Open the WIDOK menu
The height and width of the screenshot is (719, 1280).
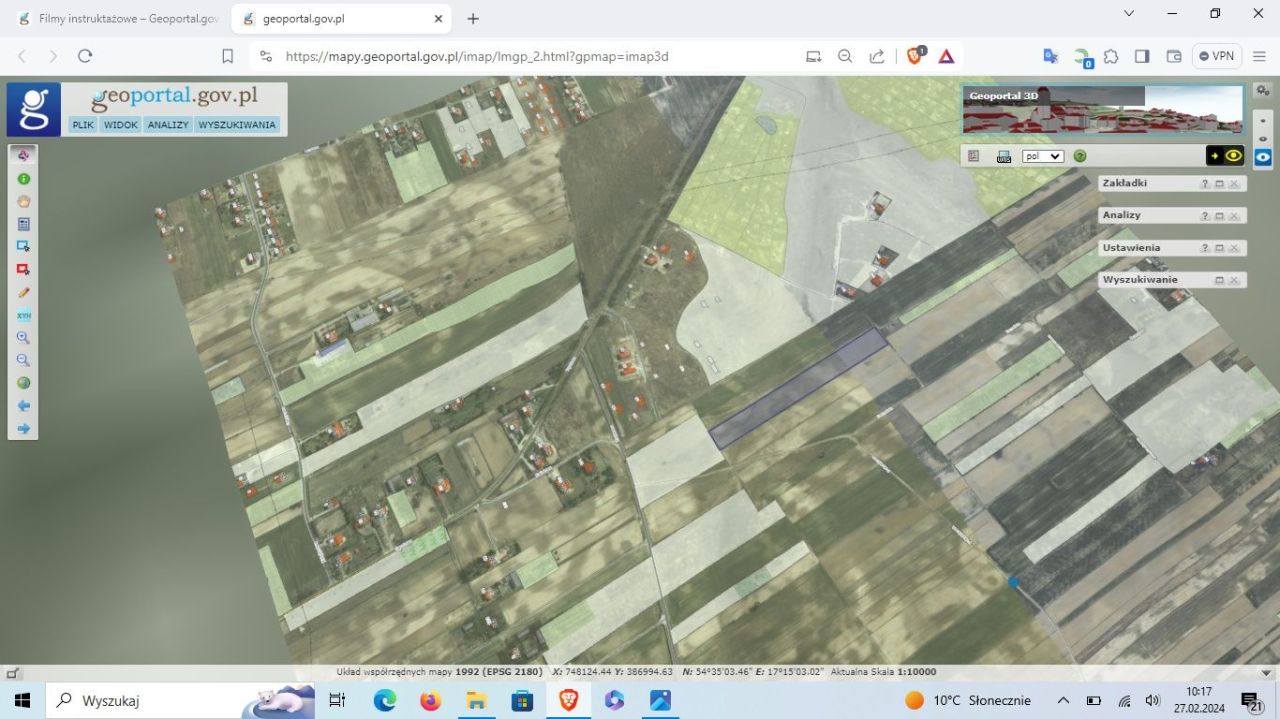121,125
